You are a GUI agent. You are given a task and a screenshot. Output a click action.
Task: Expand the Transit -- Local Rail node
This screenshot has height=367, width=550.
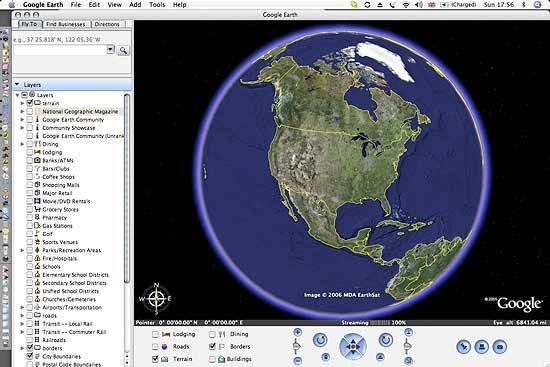click(22, 323)
